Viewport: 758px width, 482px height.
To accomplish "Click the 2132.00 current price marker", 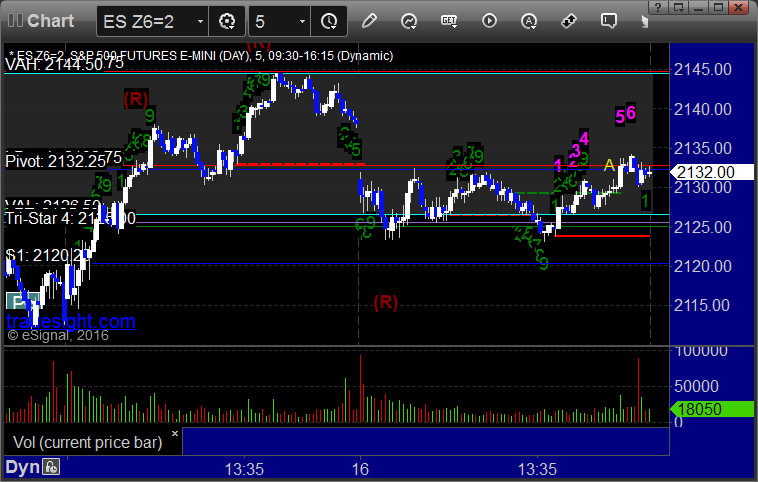I will pos(712,172).
